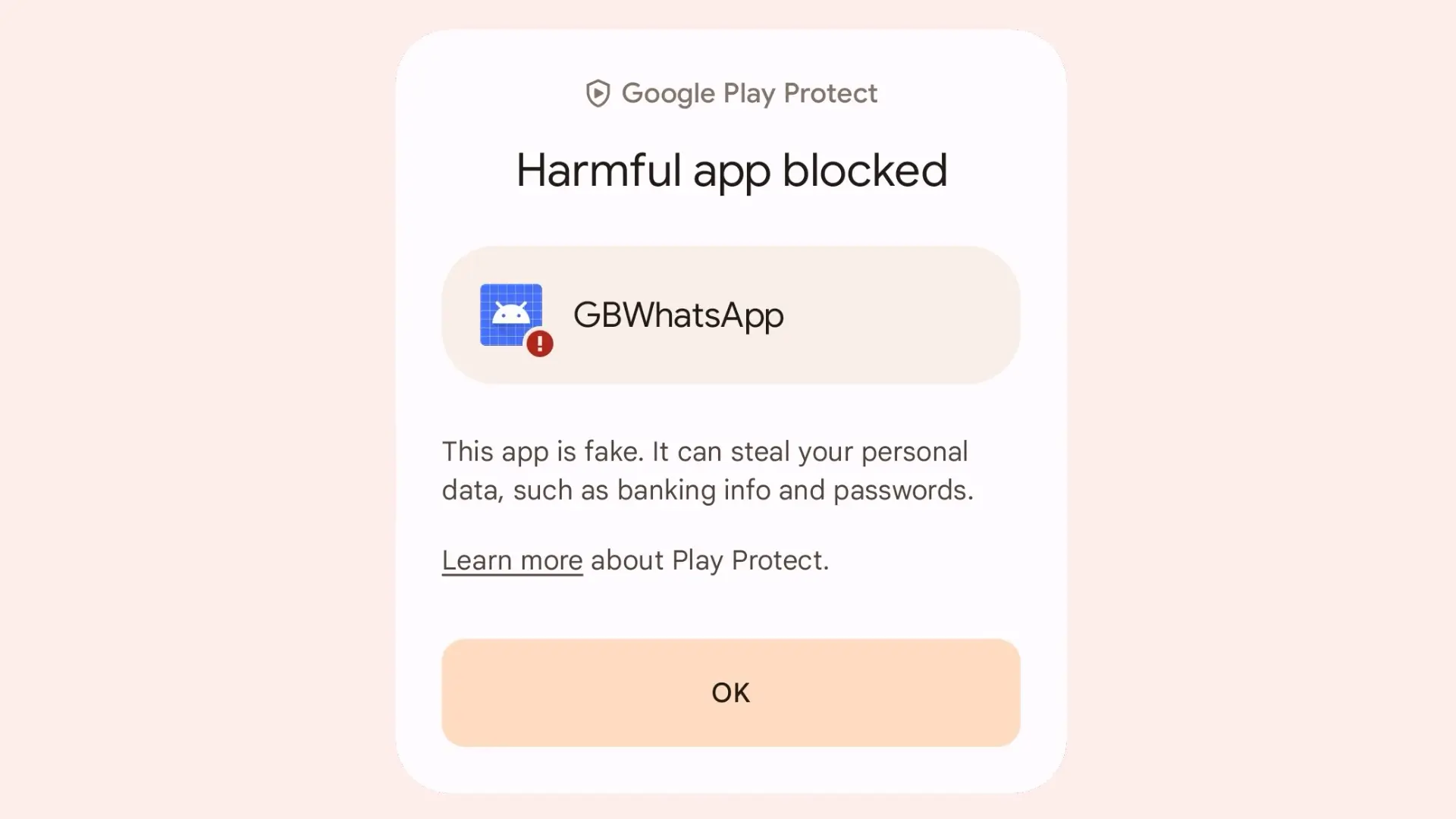Screen dimensions: 1456x819
Task: Tap the 'steal your personal' phrase
Action: 849,451
